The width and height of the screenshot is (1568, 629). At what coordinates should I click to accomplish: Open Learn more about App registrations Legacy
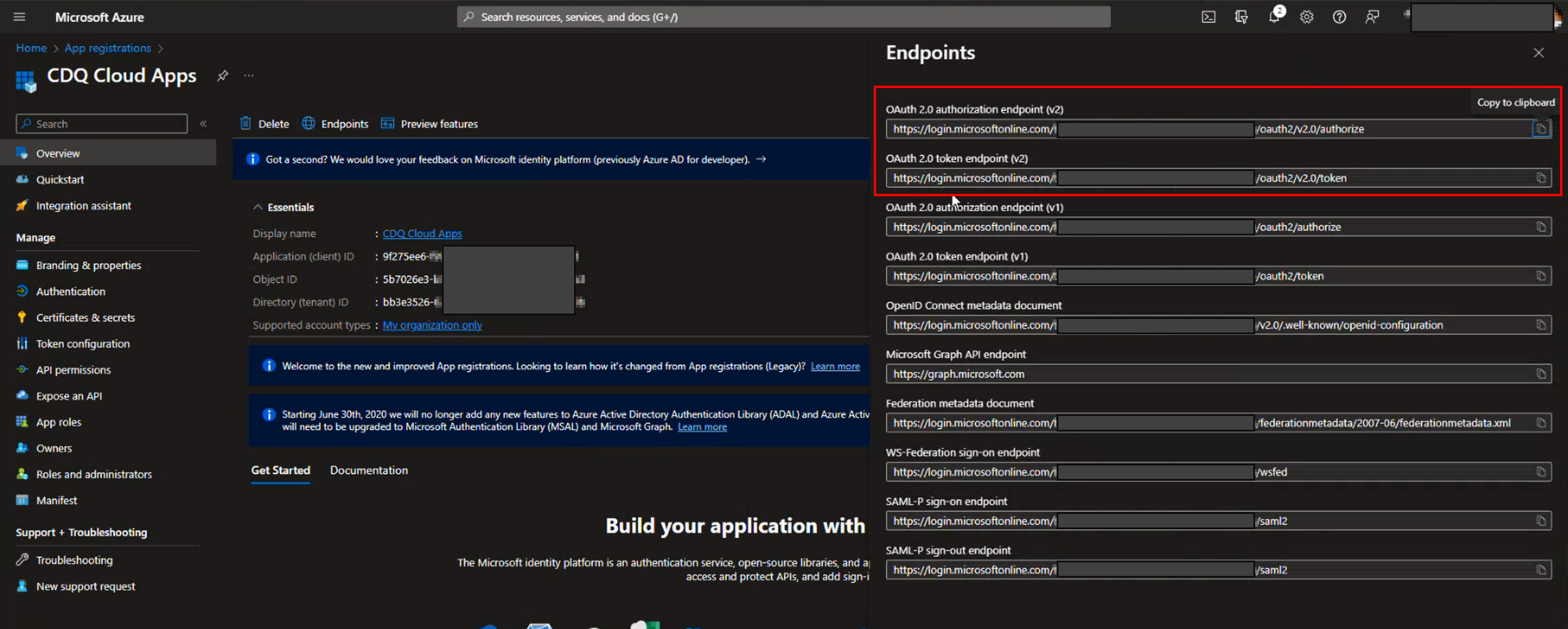point(835,367)
